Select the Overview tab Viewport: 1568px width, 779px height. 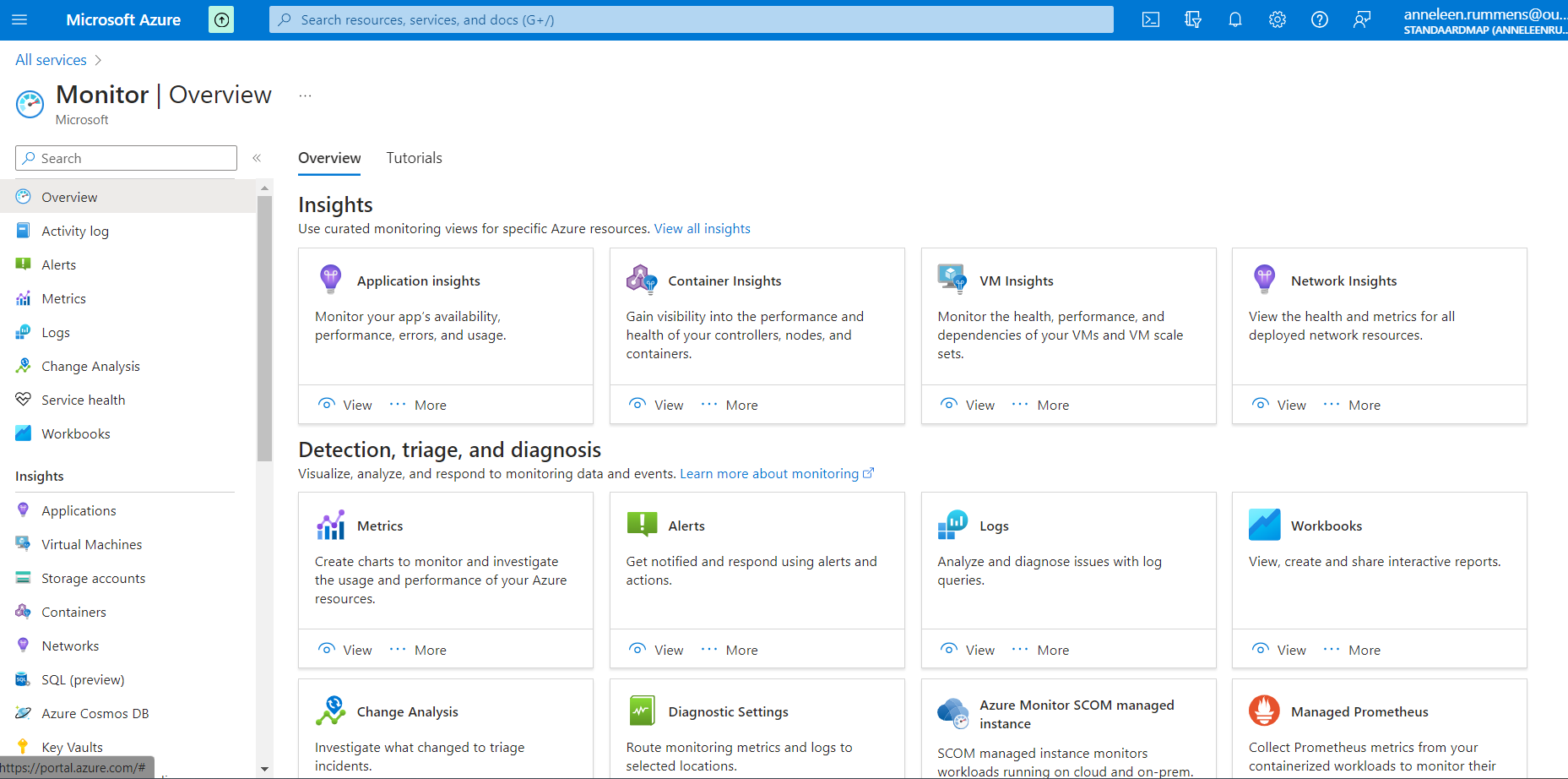pyautogui.click(x=329, y=158)
